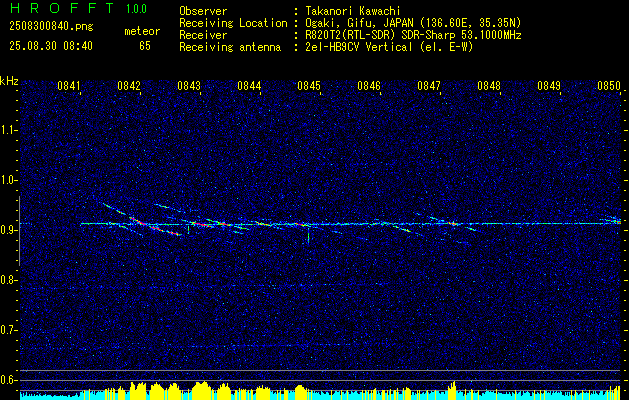Click the meteor label

pos(142,31)
